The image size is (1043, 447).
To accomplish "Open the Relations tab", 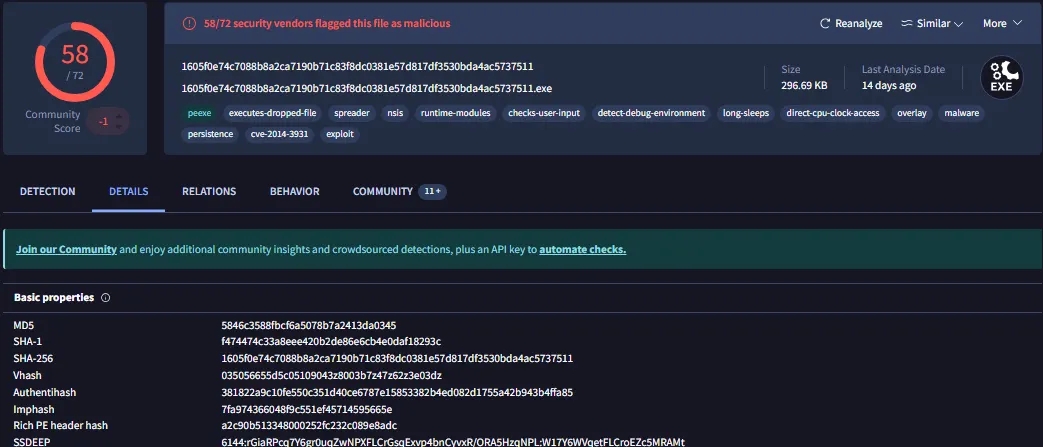I will (x=209, y=191).
